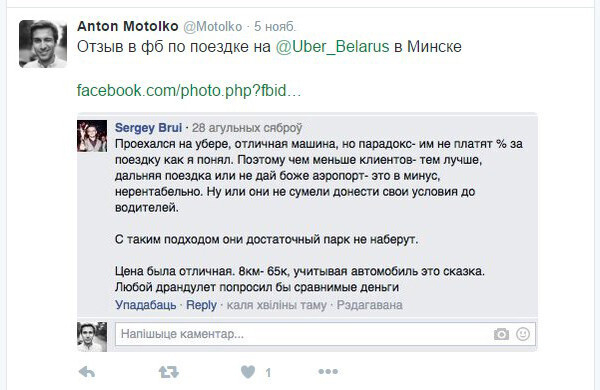Click commenter avatar beside comment field

click(x=92, y=337)
